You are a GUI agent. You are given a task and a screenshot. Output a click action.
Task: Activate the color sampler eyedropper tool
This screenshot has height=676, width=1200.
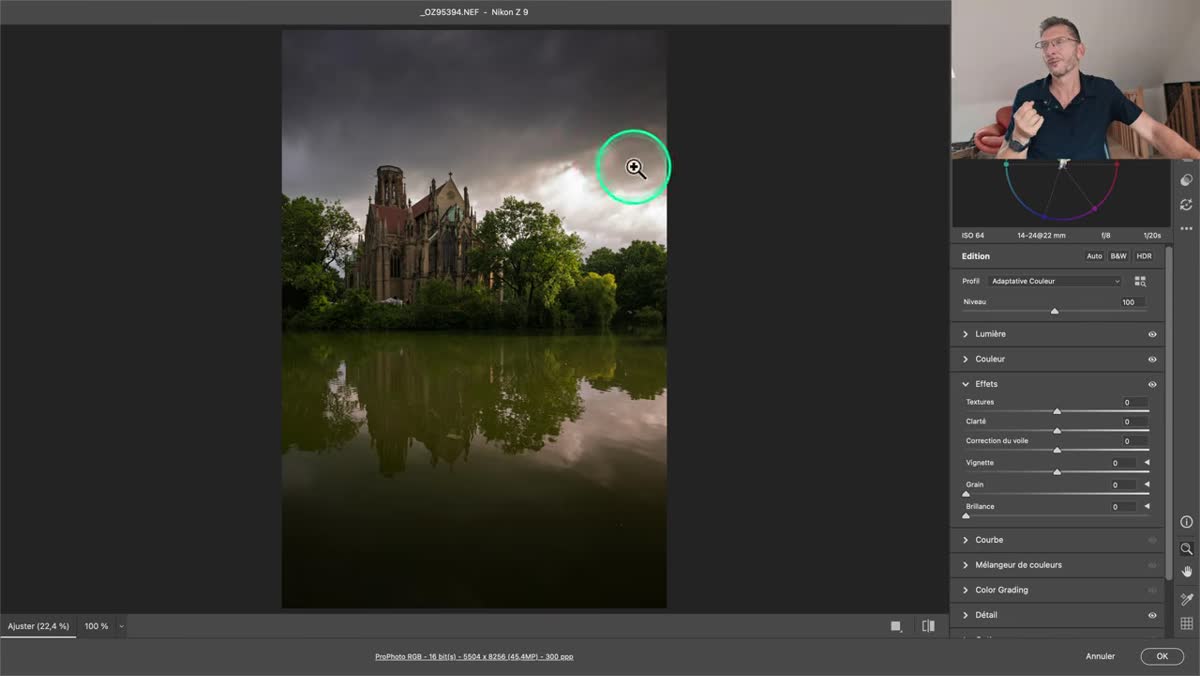[1186, 599]
